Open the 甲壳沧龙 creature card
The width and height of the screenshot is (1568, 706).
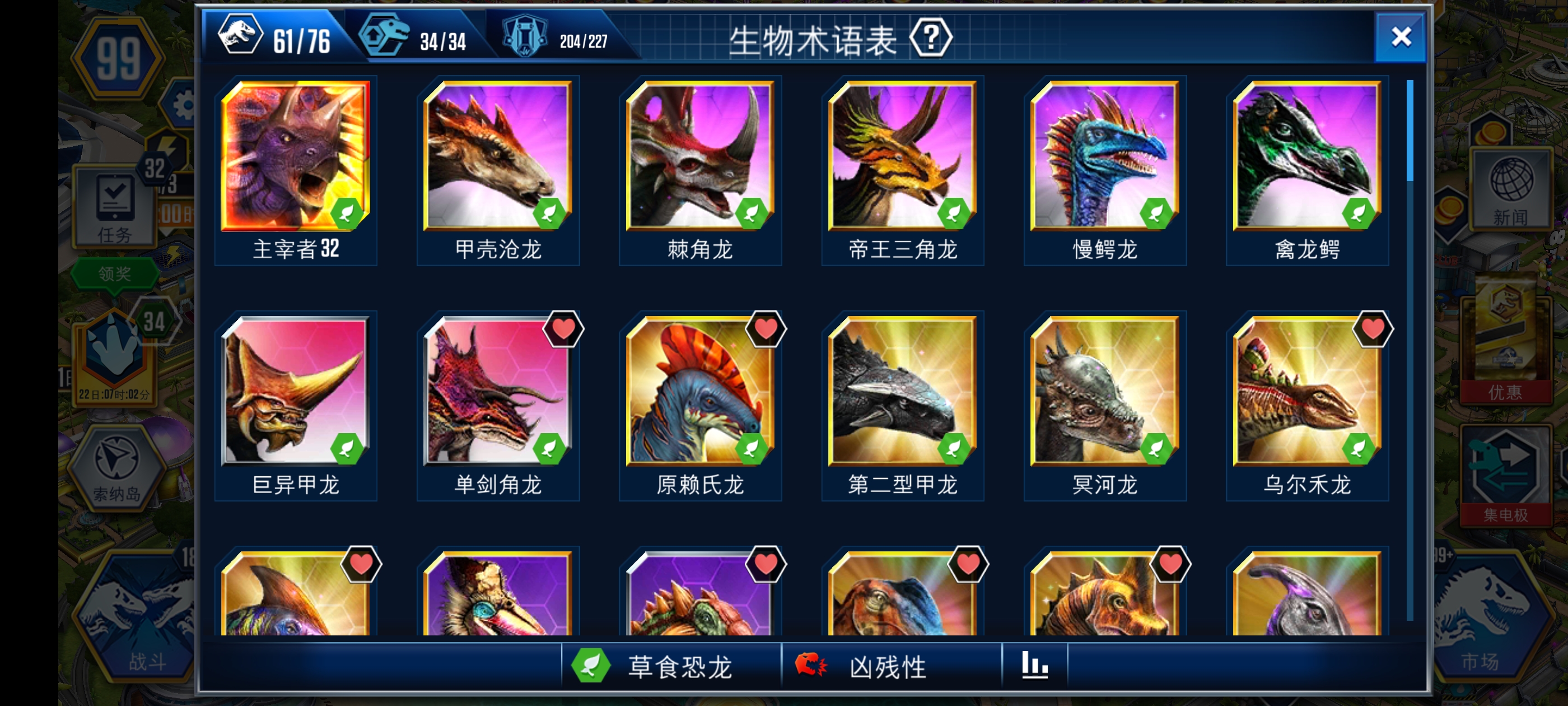(498, 170)
